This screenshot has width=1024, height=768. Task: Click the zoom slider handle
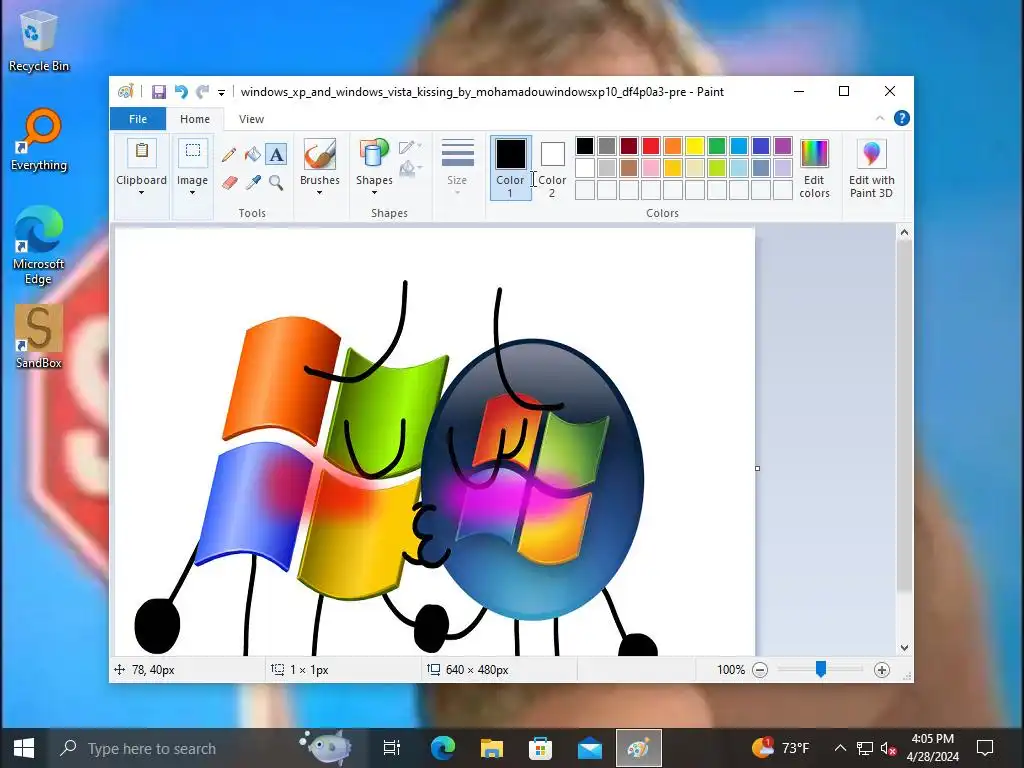point(821,669)
